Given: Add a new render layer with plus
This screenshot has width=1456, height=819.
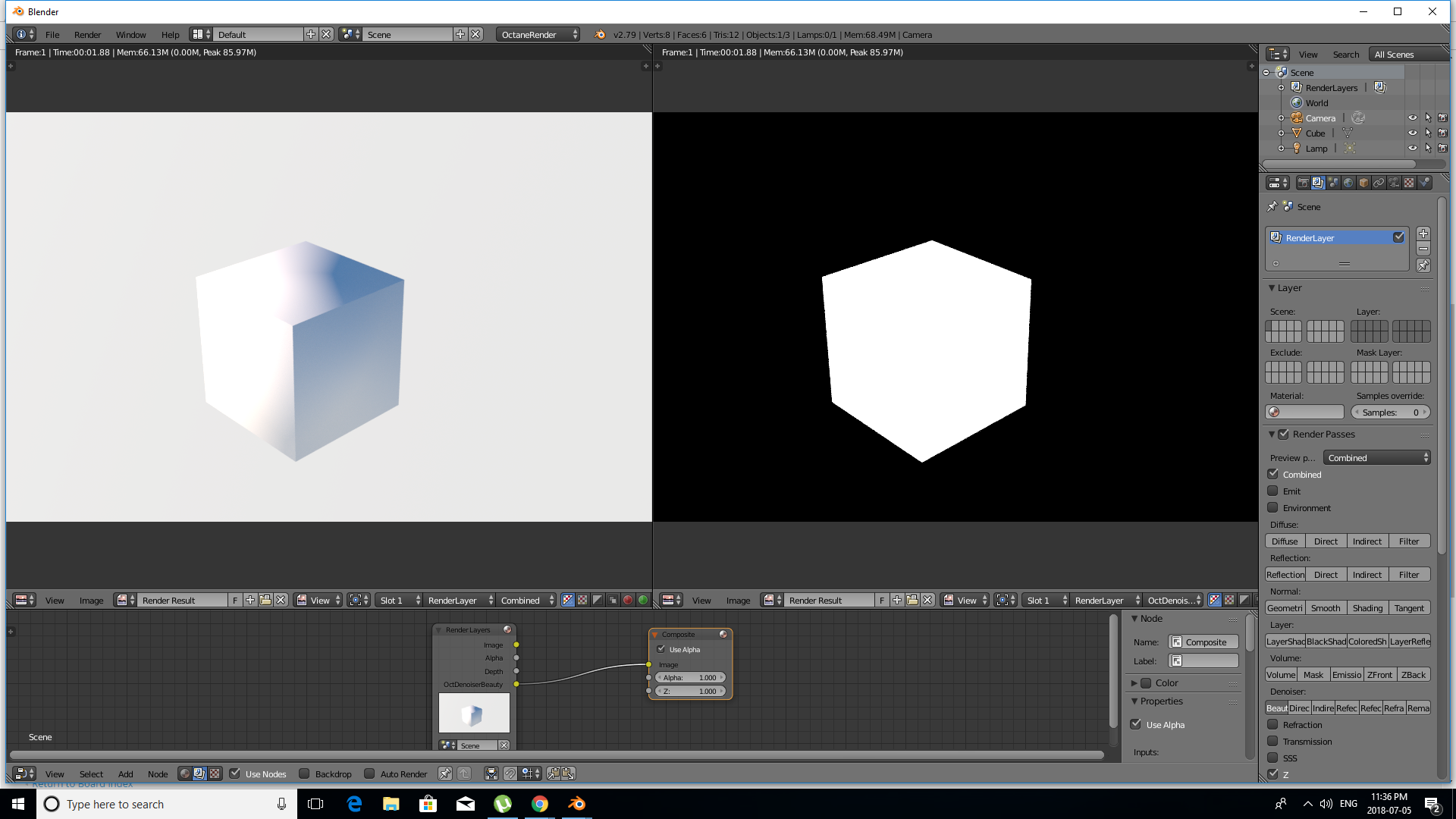Looking at the screenshot, I should 1423,234.
